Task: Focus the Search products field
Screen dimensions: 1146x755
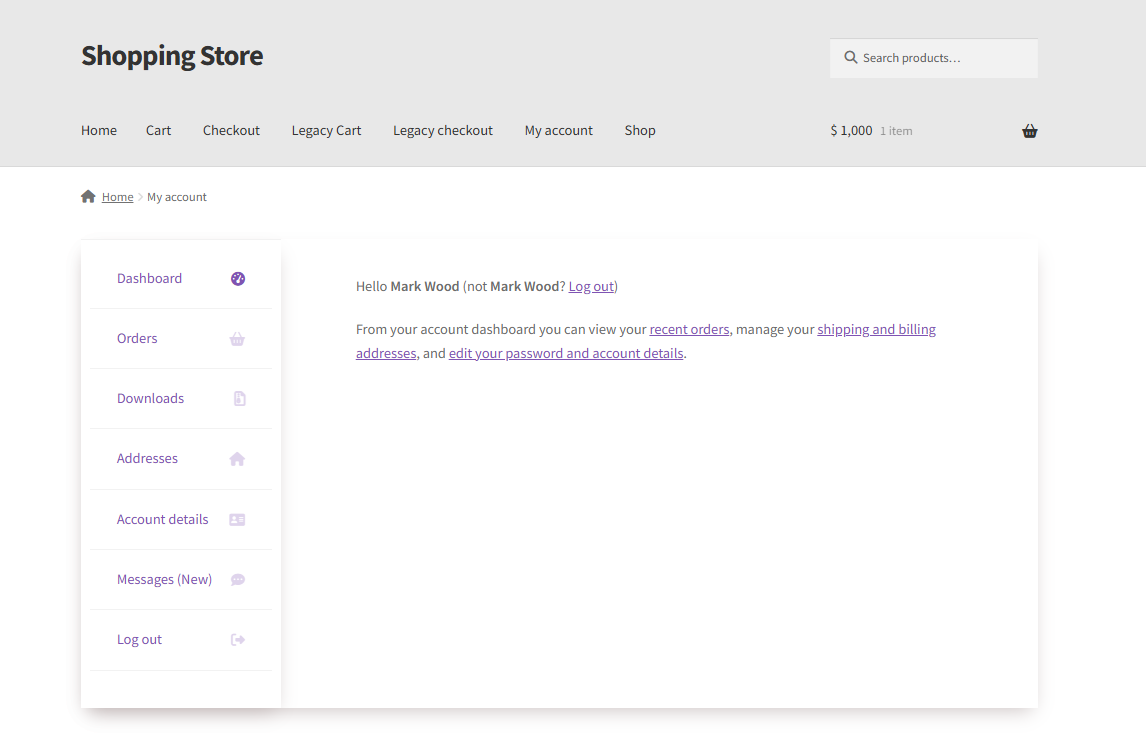Action: (933, 58)
